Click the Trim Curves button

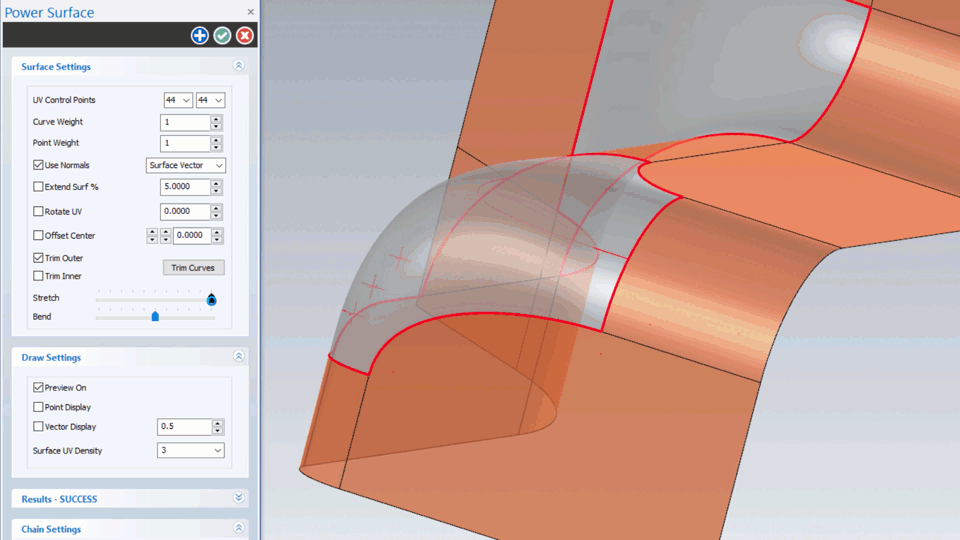(x=194, y=268)
